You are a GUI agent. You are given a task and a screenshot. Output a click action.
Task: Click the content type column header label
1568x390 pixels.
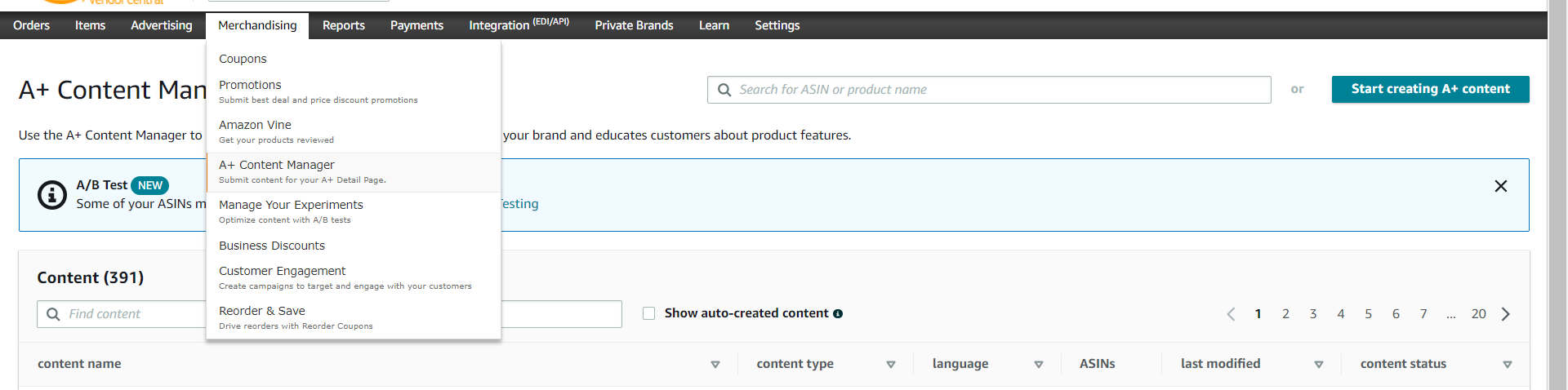[795, 364]
